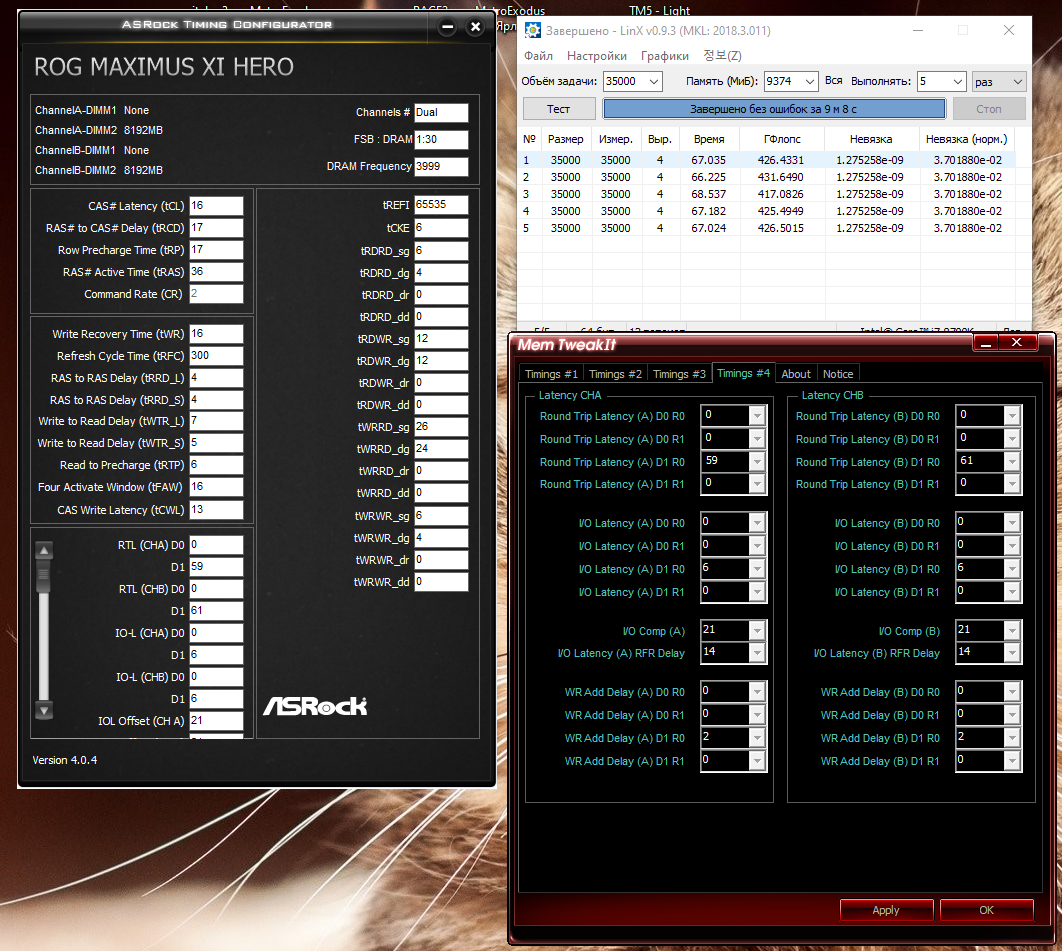Click the Channels # field
This screenshot has width=1062, height=951.
pyautogui.click(x=441, y=112)
